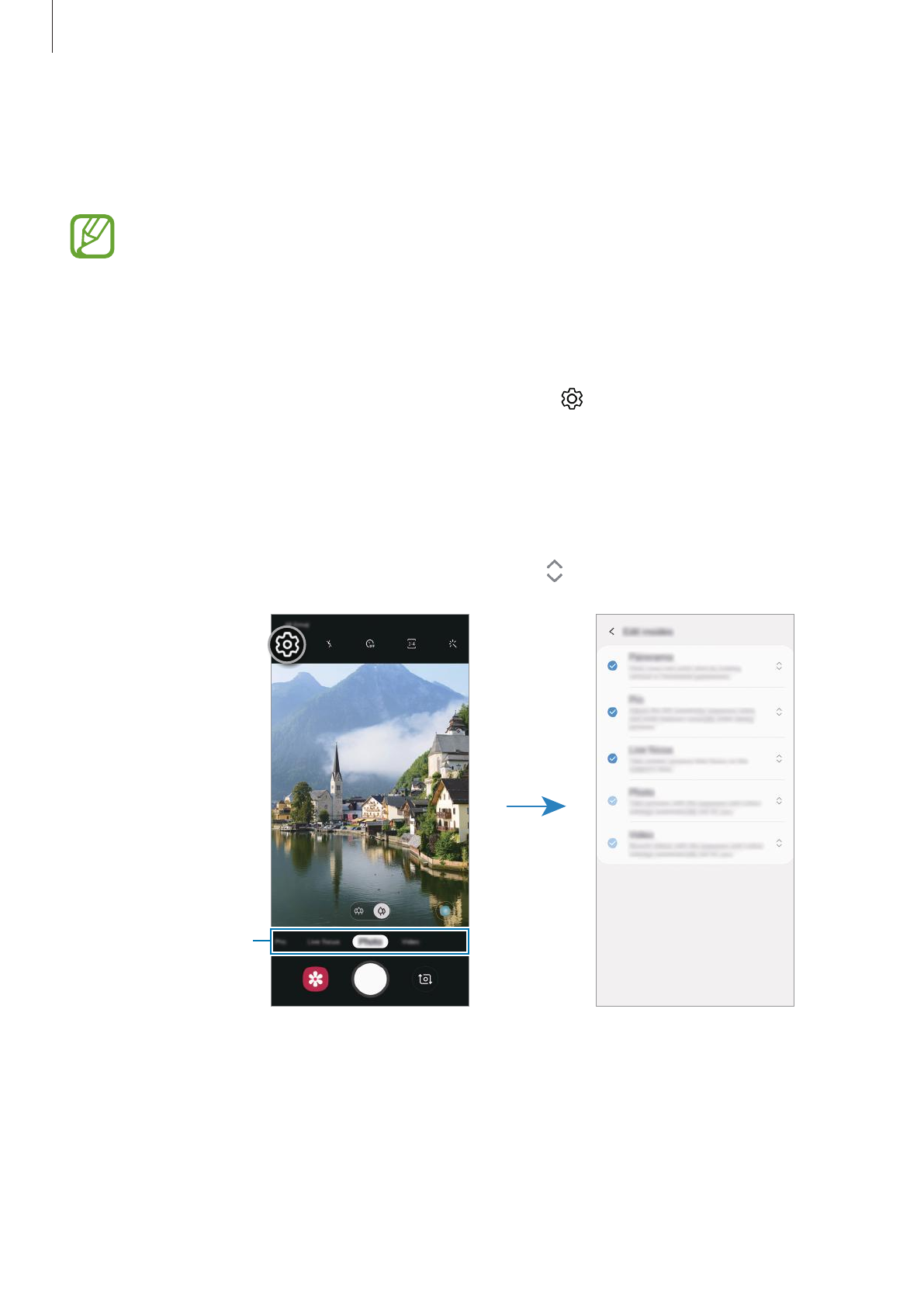
Task: Switch to Video shooting mode
Action: point(410,941)
